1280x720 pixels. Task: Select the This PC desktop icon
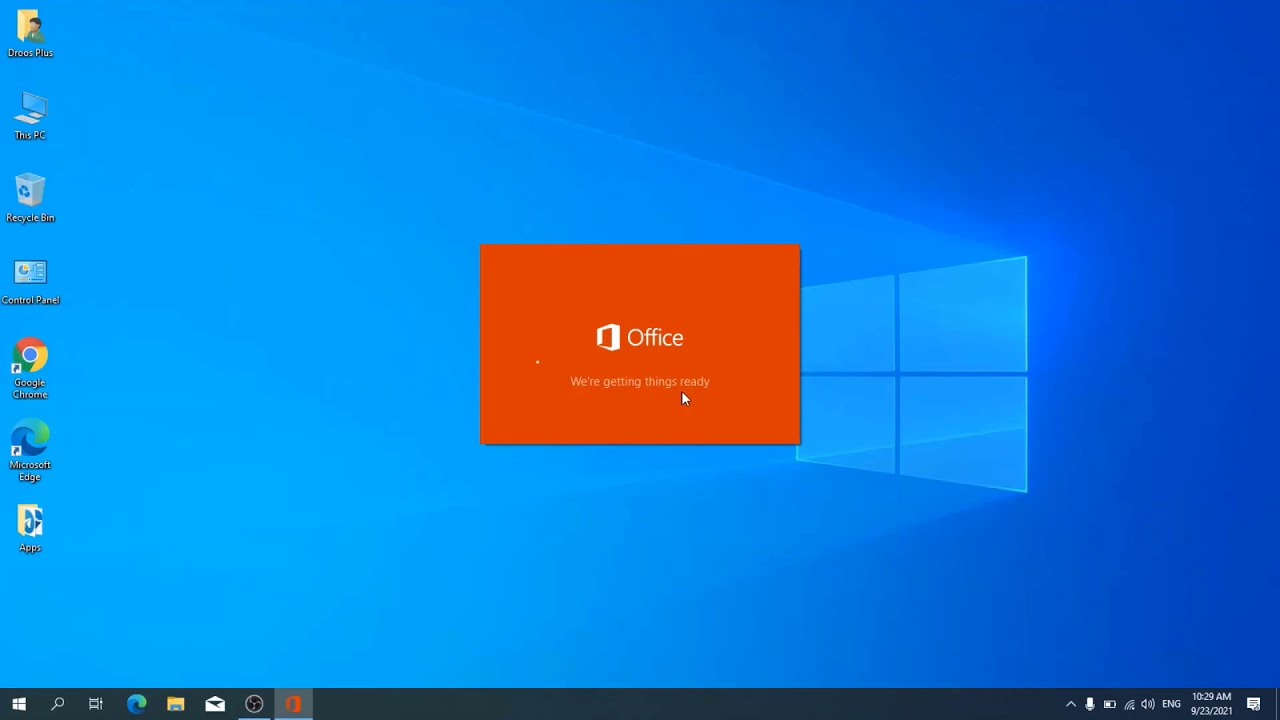pos(30,116)
